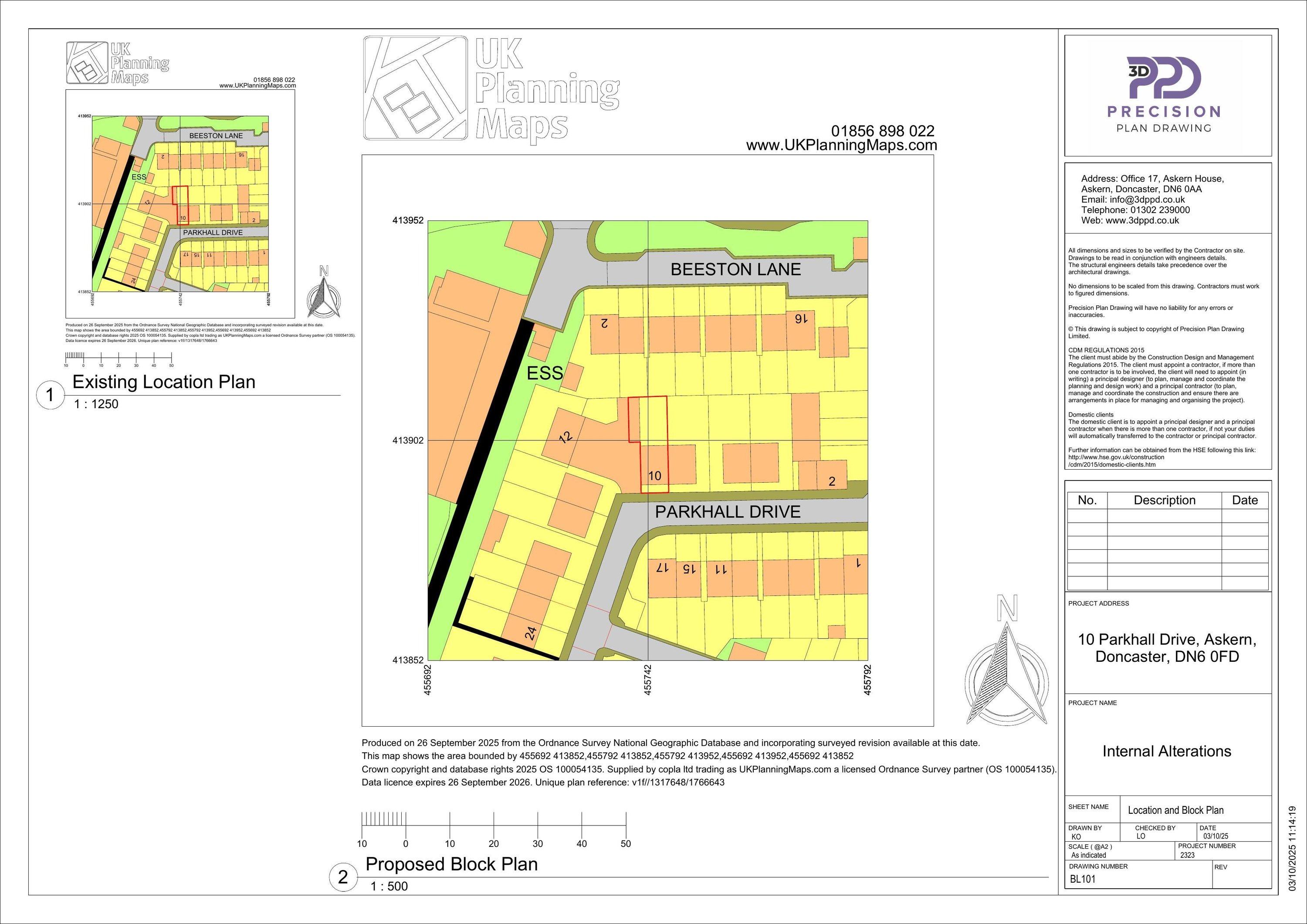1307x924 pixels.
Task: Click the Proposed Block Plan title
Action: tap(451, 863)
